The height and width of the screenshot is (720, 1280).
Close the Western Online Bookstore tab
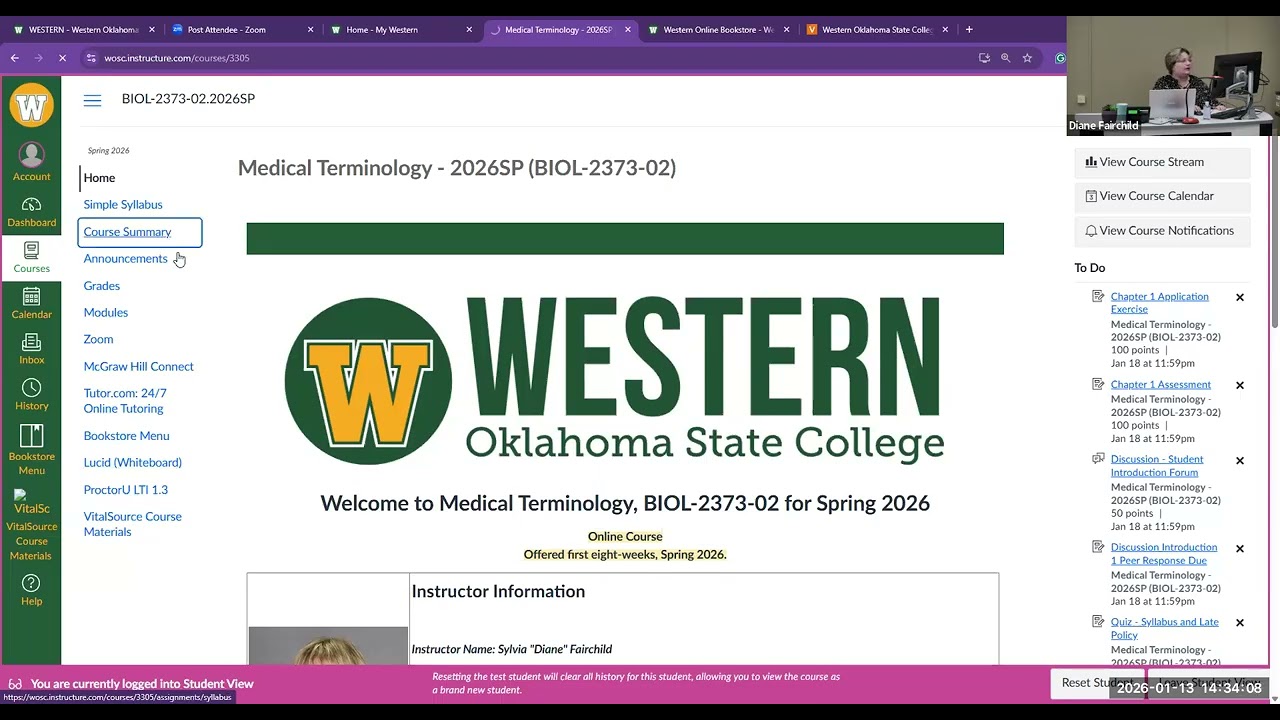tap(786, 29)
